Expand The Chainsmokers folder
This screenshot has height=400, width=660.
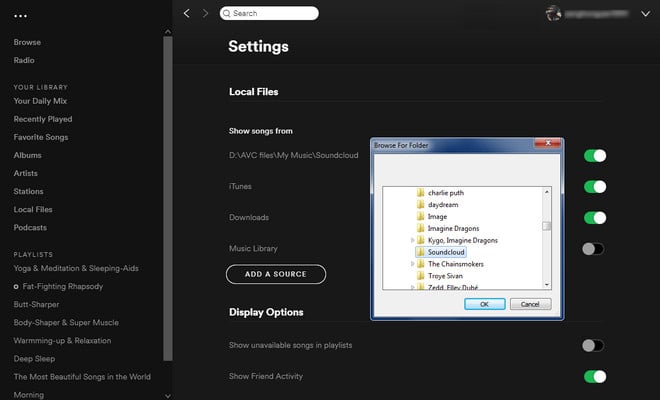click(412, 264)
